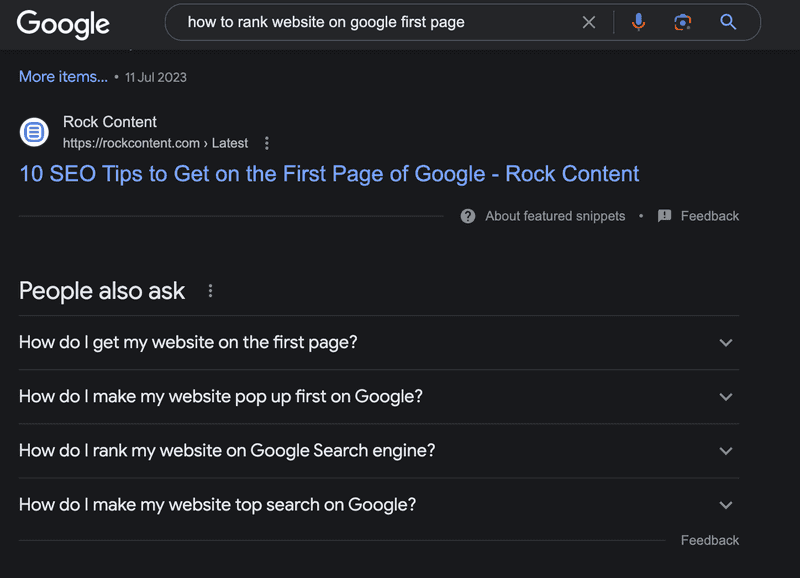Click Feedback below the People also ask list
This screenshot has width=800, height=578.
(x=710, y=541)
